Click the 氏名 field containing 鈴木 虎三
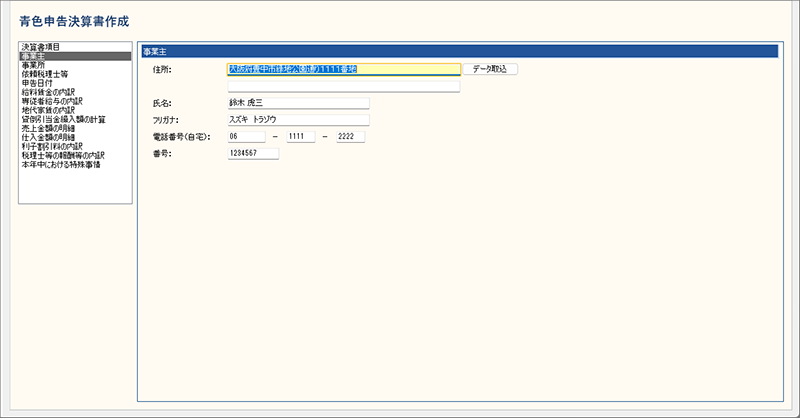The image size is (800, 418). tap(298, 103)
